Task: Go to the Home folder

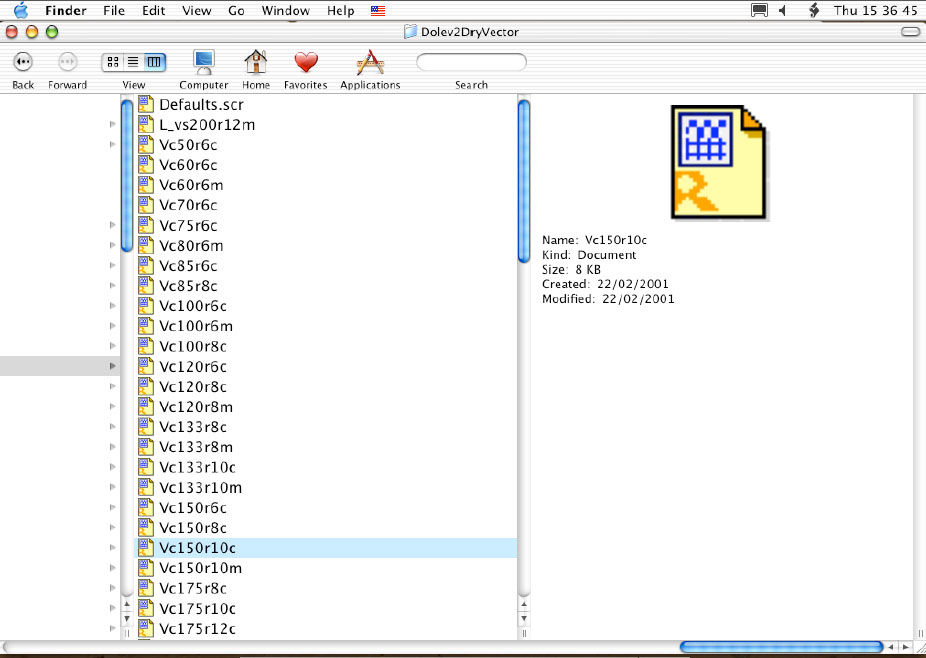Action: click(x=256, y=62)
